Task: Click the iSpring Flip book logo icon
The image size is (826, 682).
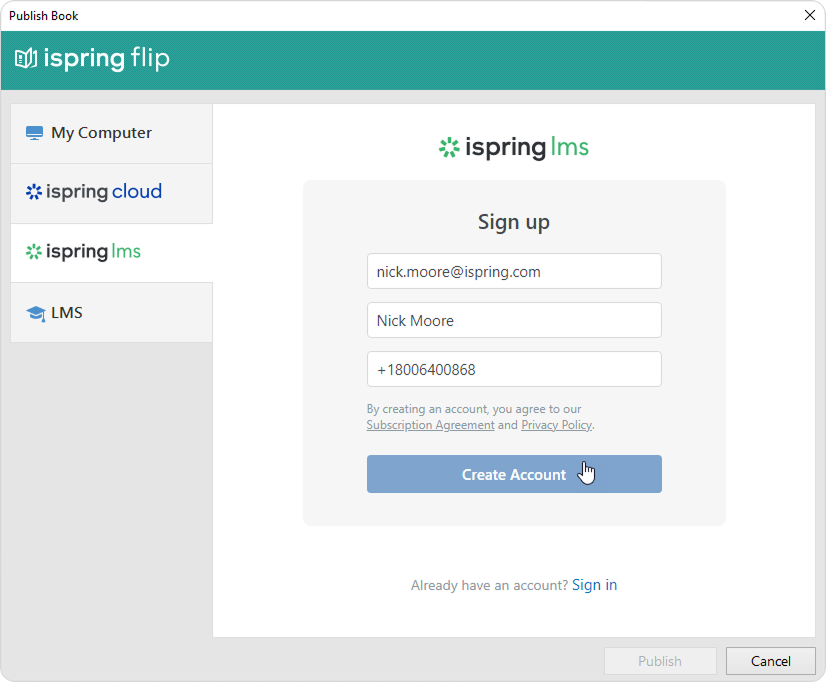Action: pyautogui.click(x=26, y=59)
